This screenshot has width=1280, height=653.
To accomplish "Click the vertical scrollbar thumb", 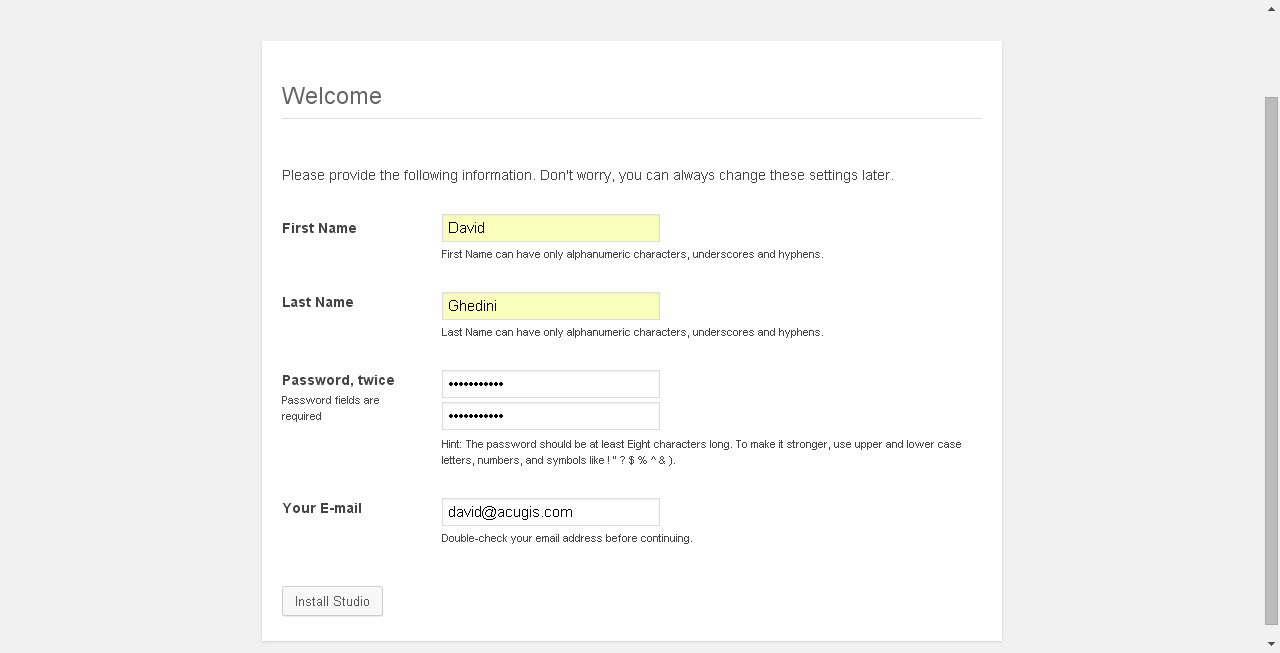I will tap(1271, 360).
